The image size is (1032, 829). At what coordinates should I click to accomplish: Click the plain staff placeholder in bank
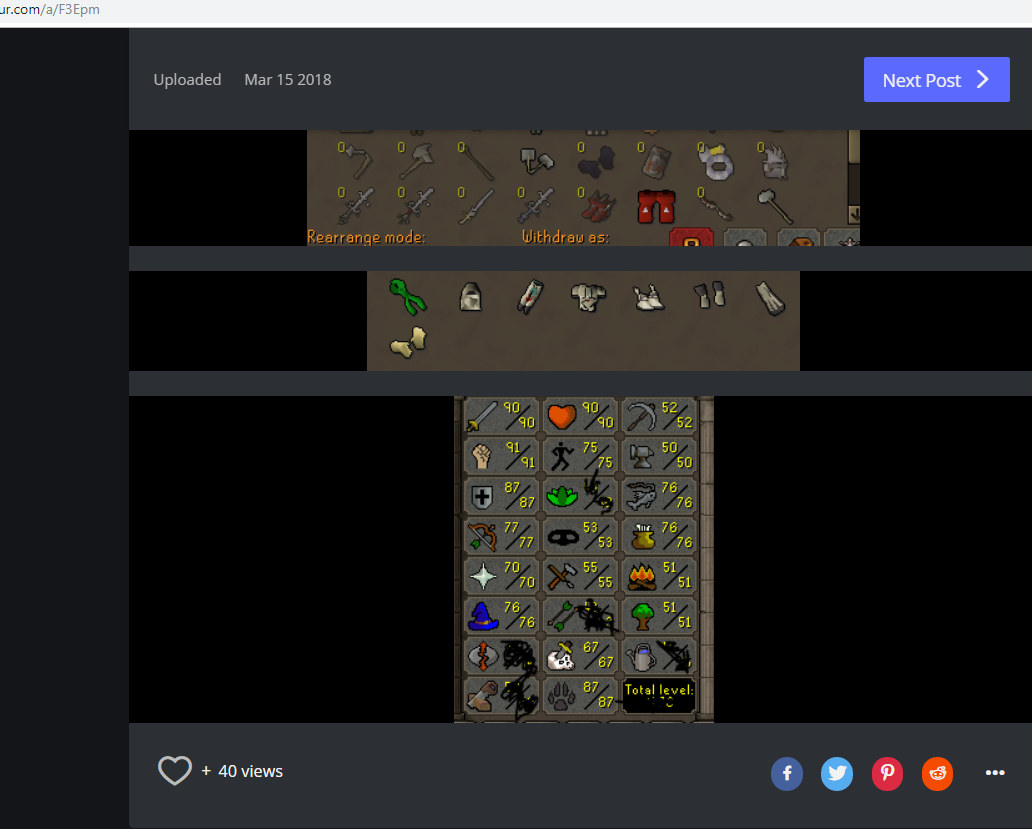click(x=478, y=163)
